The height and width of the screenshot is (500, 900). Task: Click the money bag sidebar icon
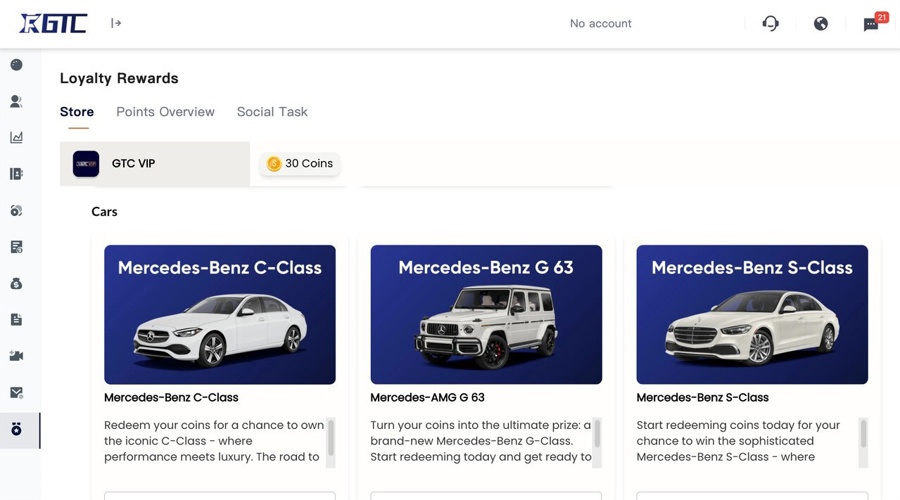coord(16,284)
